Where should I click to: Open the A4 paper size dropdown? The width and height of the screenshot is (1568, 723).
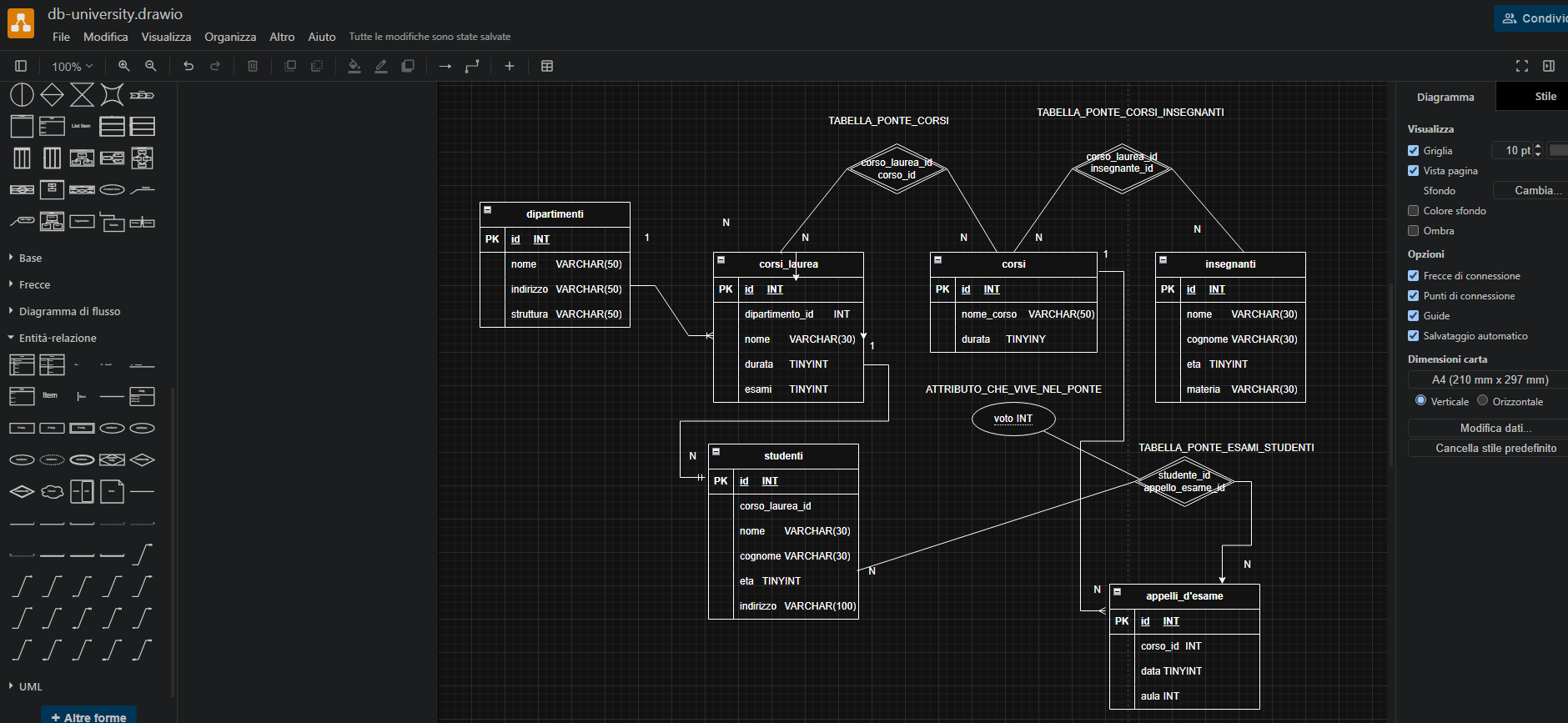click(x=1490, y=379)
